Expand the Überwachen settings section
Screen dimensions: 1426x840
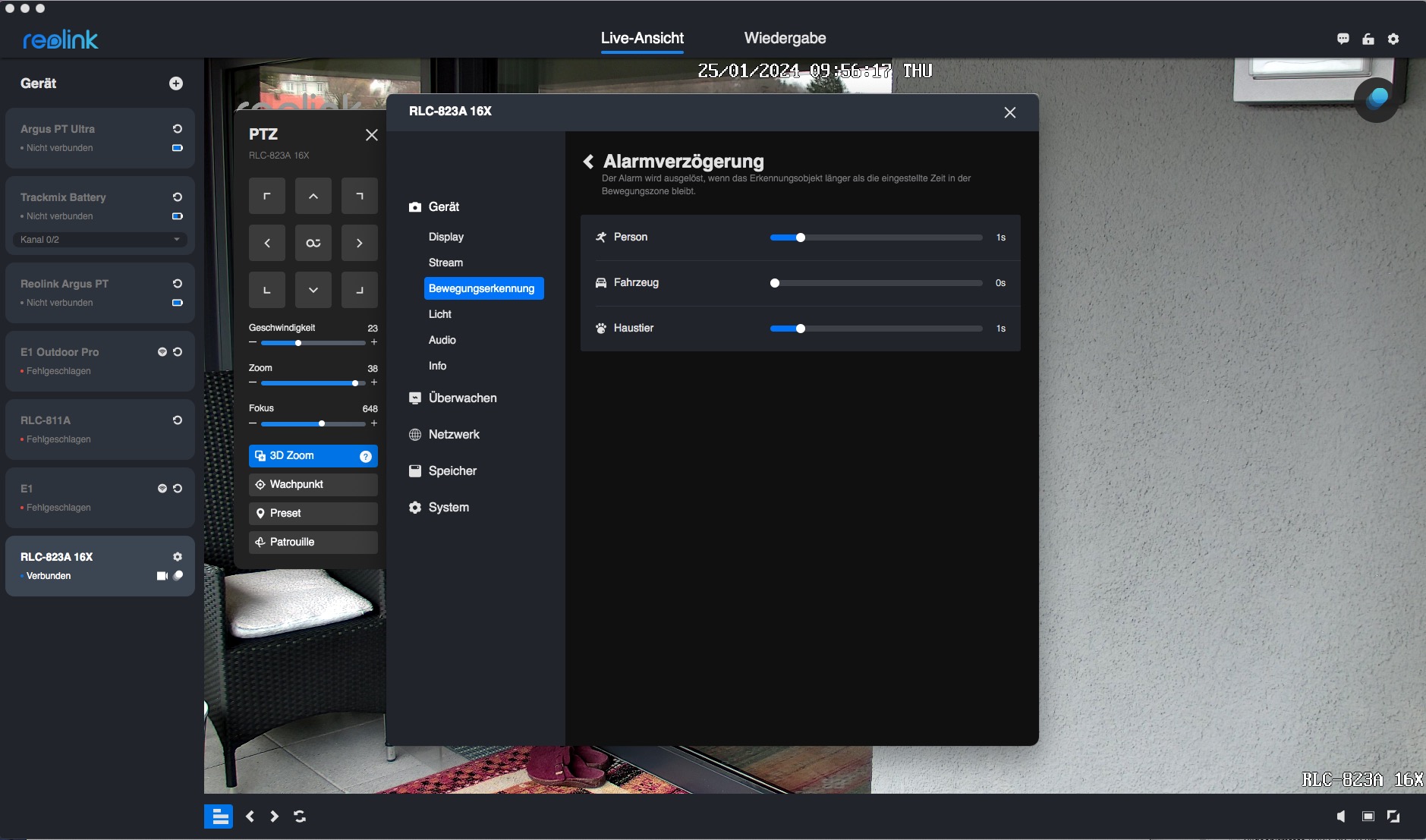pyautogui.click(x=462, y=398)
